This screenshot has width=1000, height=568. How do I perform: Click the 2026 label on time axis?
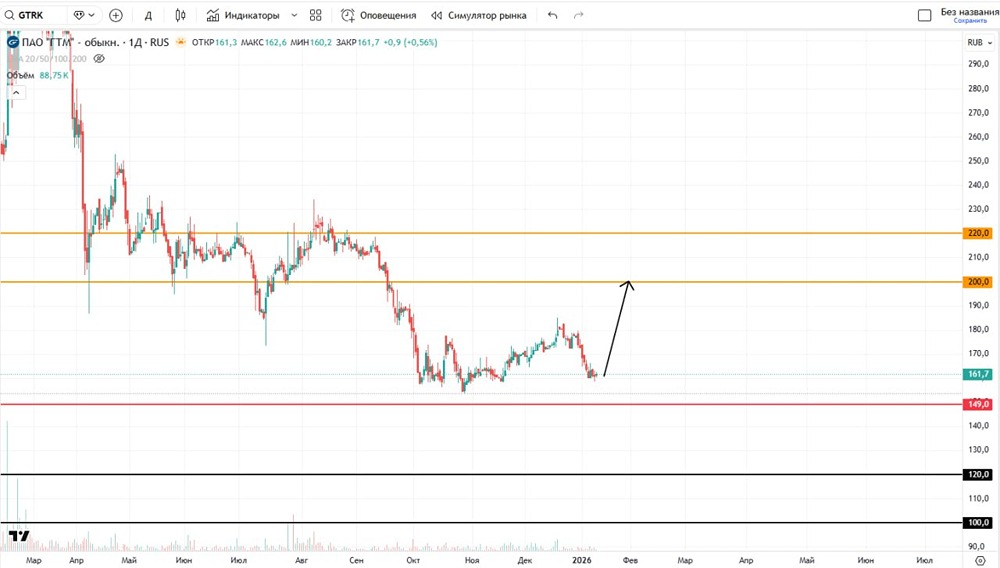[582, 560]
